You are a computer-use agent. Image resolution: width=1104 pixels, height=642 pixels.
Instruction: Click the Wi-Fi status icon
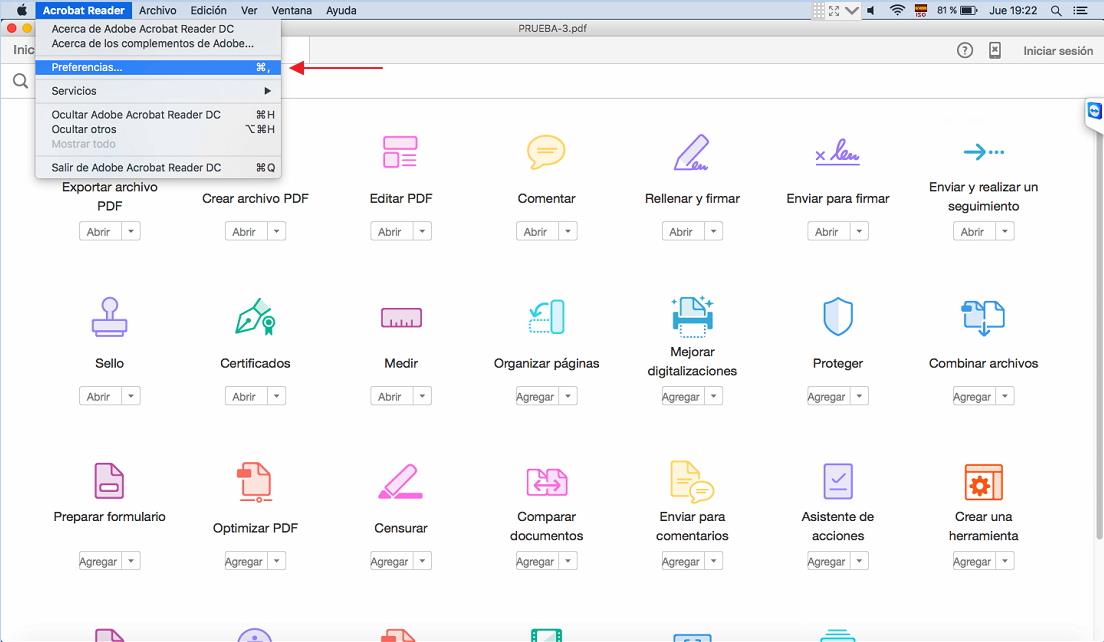(897, 11)
